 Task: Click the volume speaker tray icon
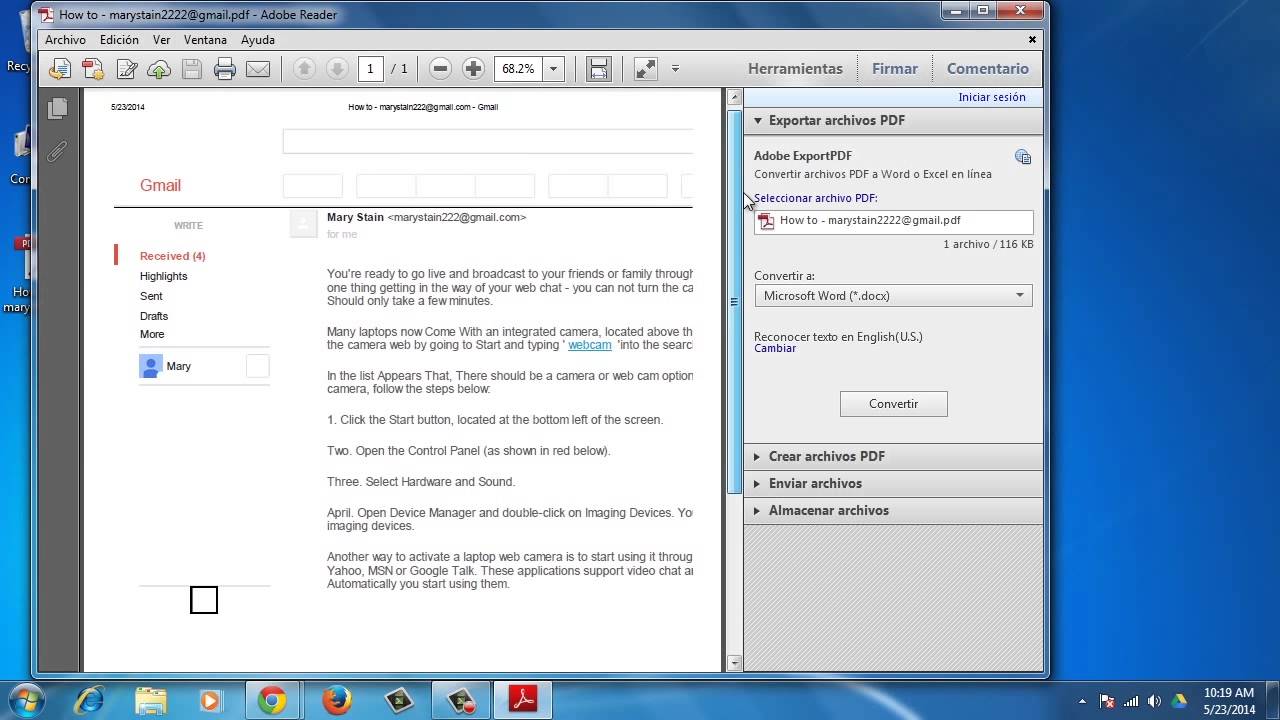tap(1155, 701)
